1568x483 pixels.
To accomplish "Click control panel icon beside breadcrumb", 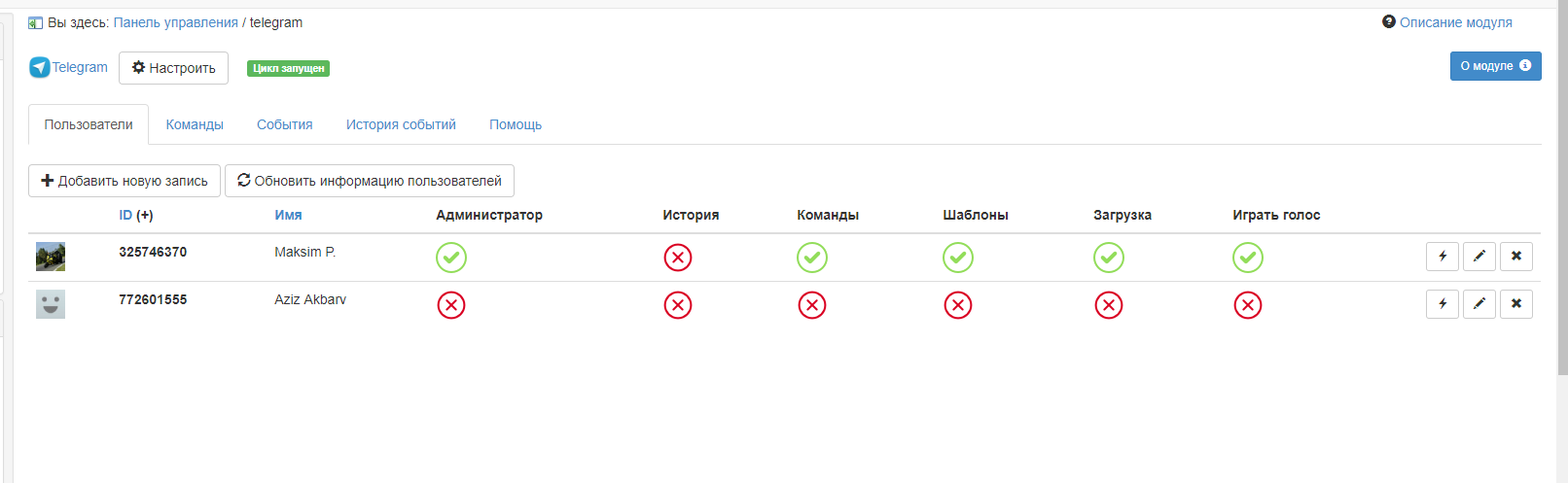I will tap(35, 23).
